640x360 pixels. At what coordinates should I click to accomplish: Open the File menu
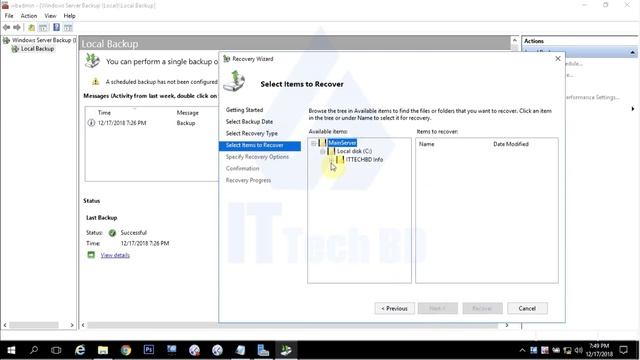pyautogui.click(x=9, y=16)
